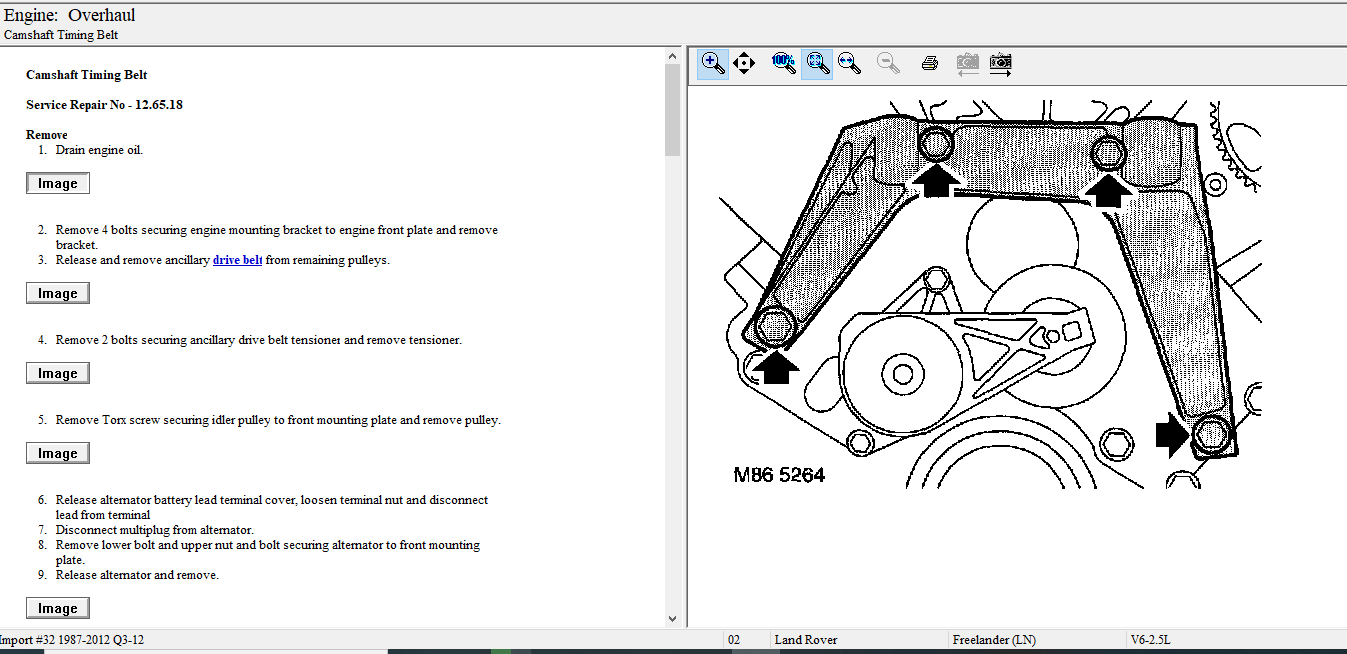Activate the pan arrows tool

[x=744, y=63]
